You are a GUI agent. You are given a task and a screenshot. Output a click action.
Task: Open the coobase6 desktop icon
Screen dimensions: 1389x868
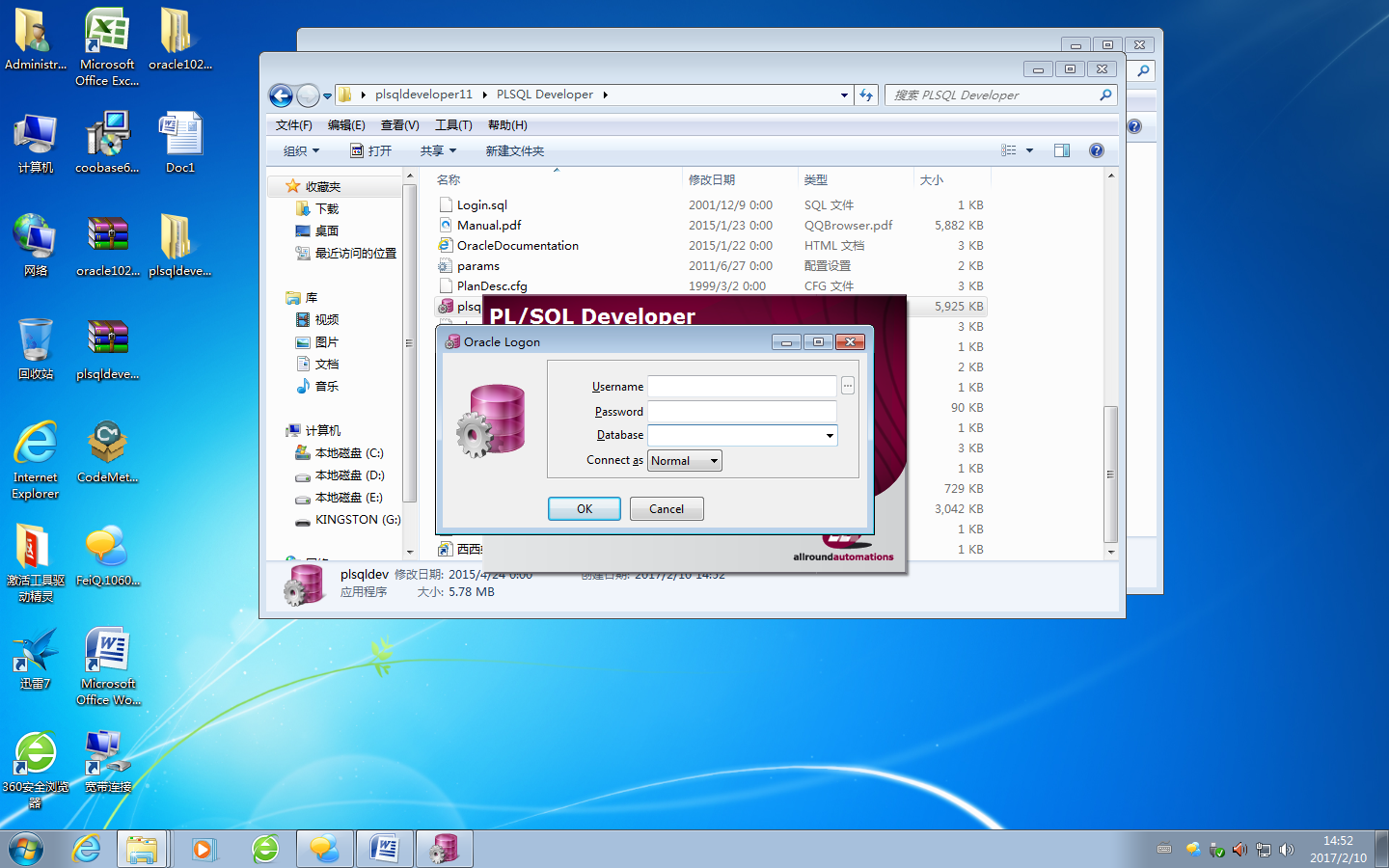coord(107,143)
